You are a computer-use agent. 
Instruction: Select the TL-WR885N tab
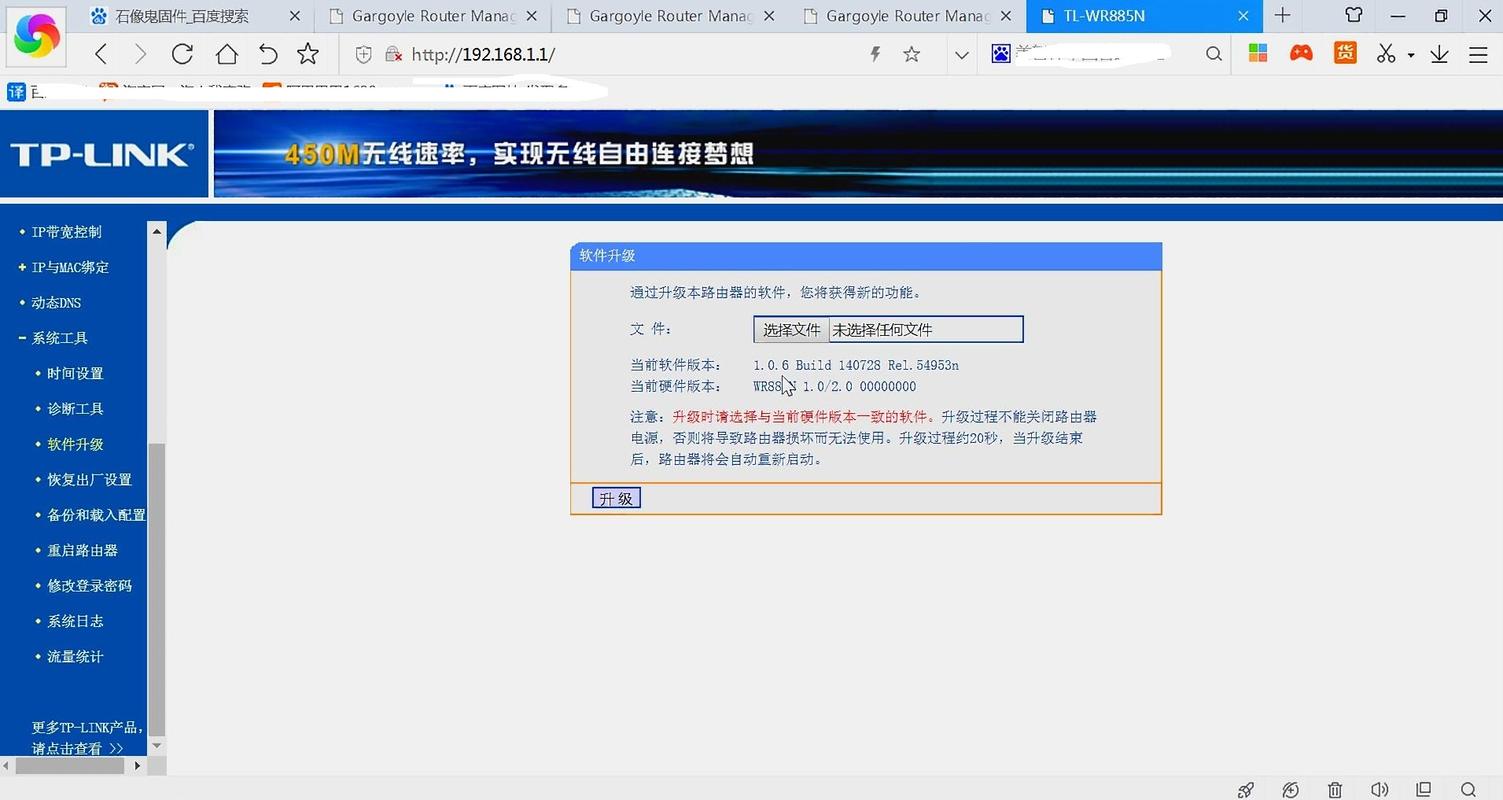[1143, 16]
